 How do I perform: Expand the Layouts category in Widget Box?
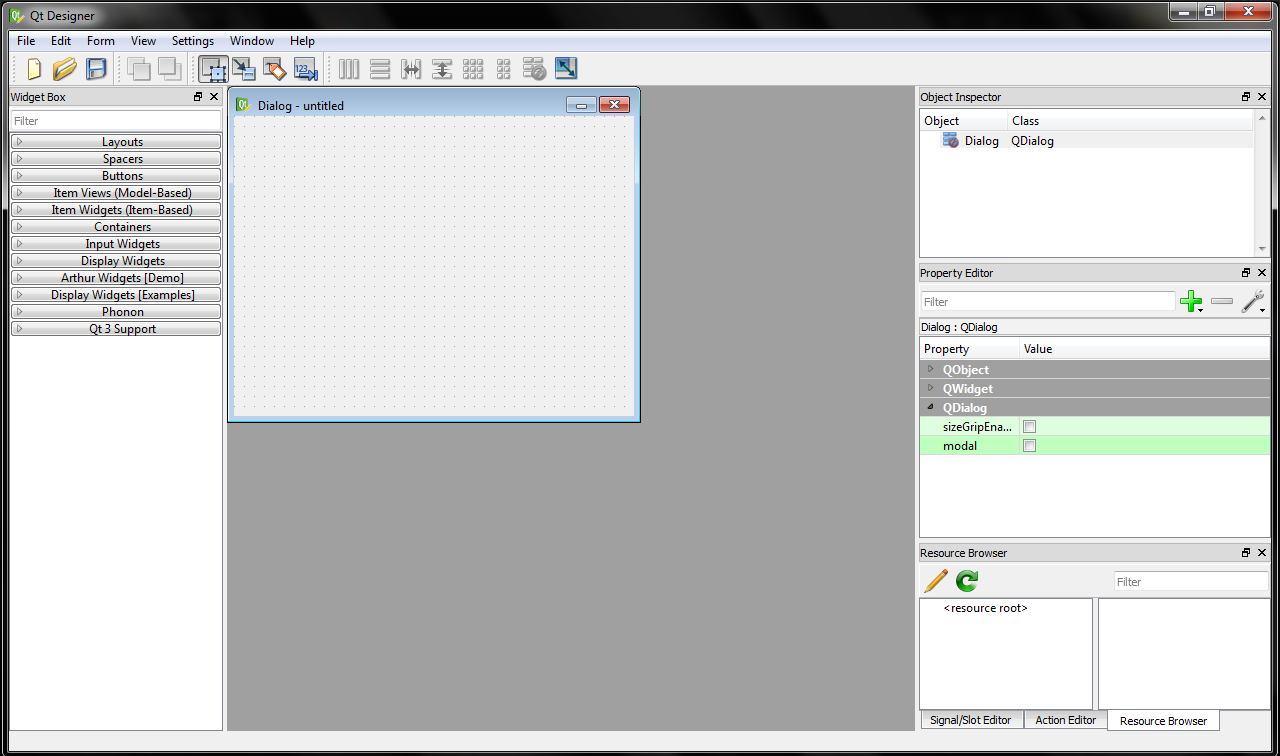click(x=116, y=142)
